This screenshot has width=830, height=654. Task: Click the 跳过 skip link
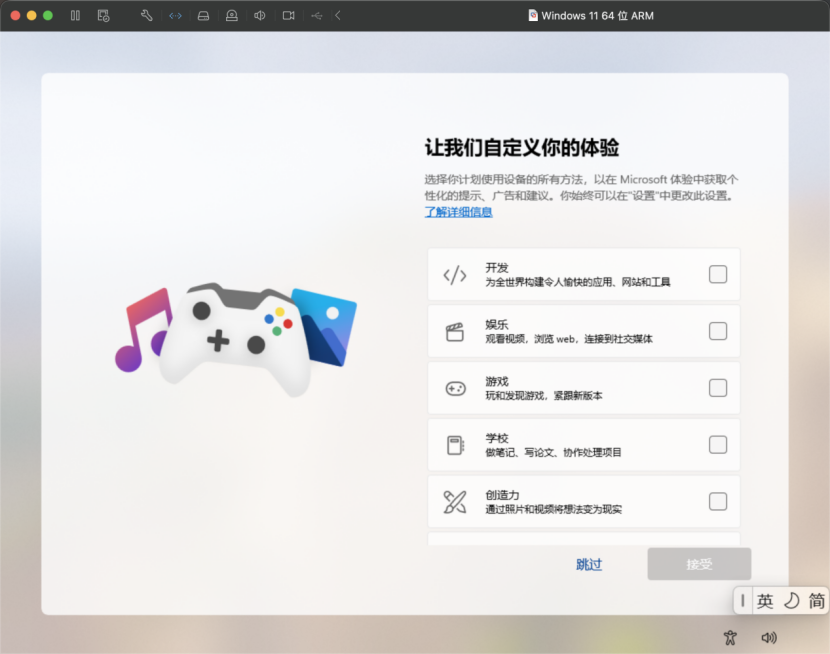tap(589, 565)
